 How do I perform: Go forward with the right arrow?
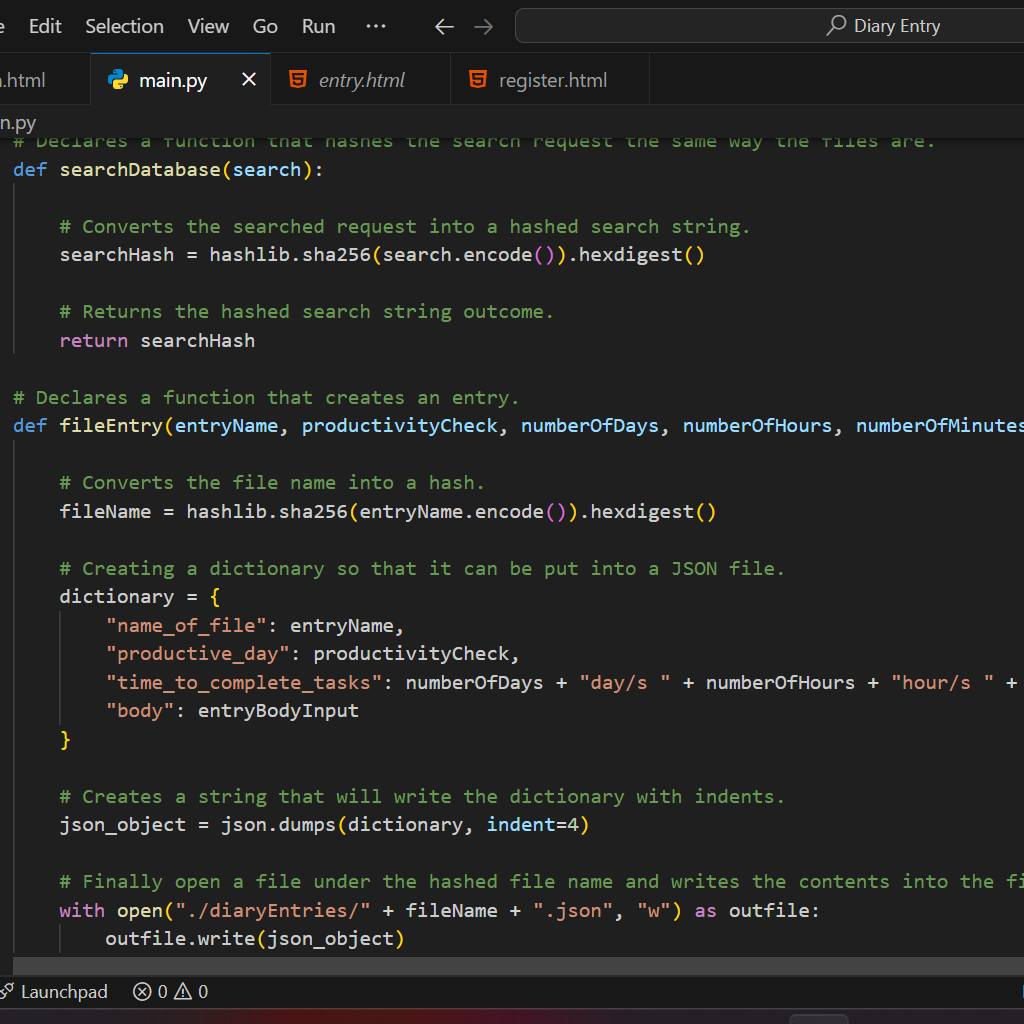[483, 27]
